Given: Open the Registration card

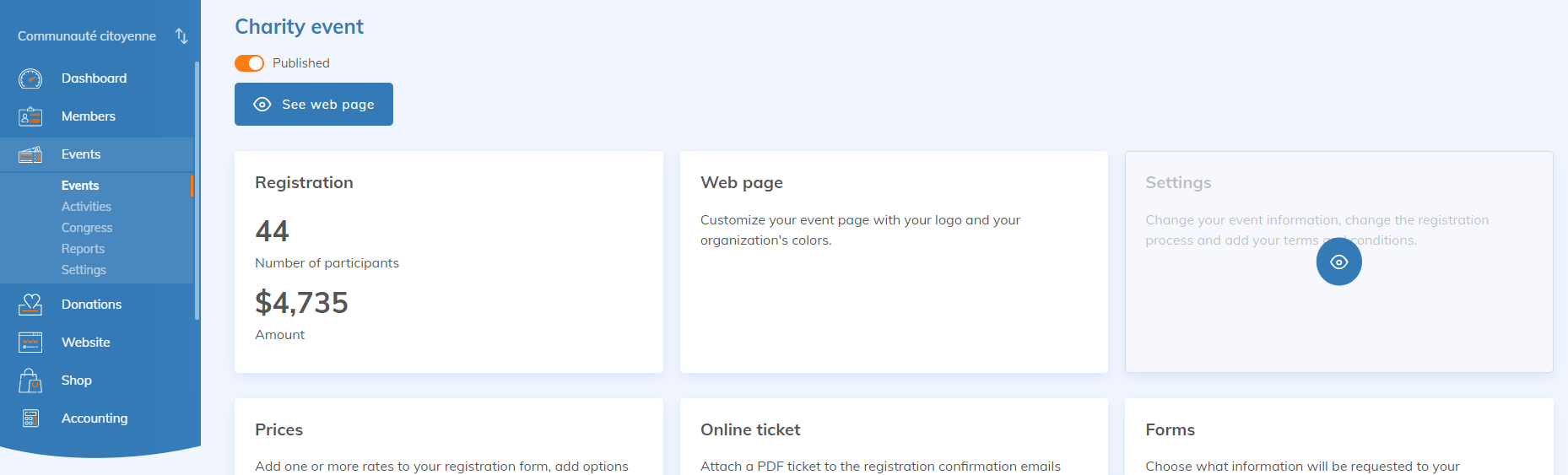Looking at the screenshot, I should (x=448, y=262).
